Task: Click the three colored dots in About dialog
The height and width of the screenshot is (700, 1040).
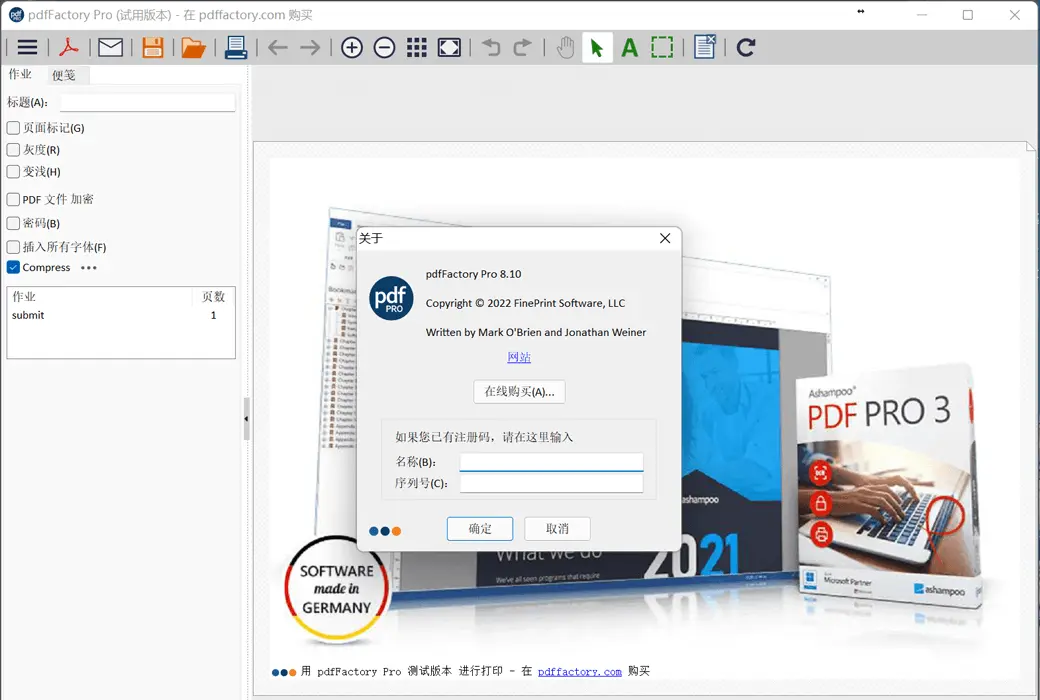Action: [385, 531]
